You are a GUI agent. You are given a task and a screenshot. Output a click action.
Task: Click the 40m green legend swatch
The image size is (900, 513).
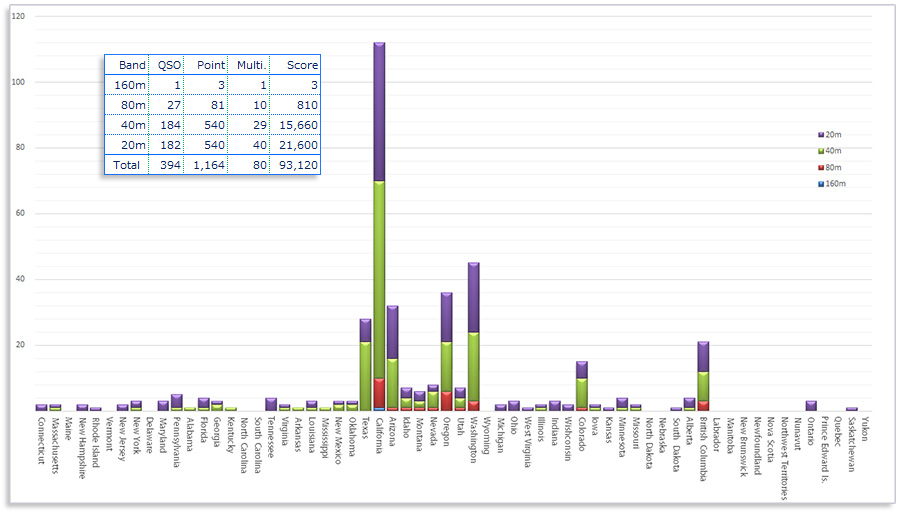click(x=821, y=151)
